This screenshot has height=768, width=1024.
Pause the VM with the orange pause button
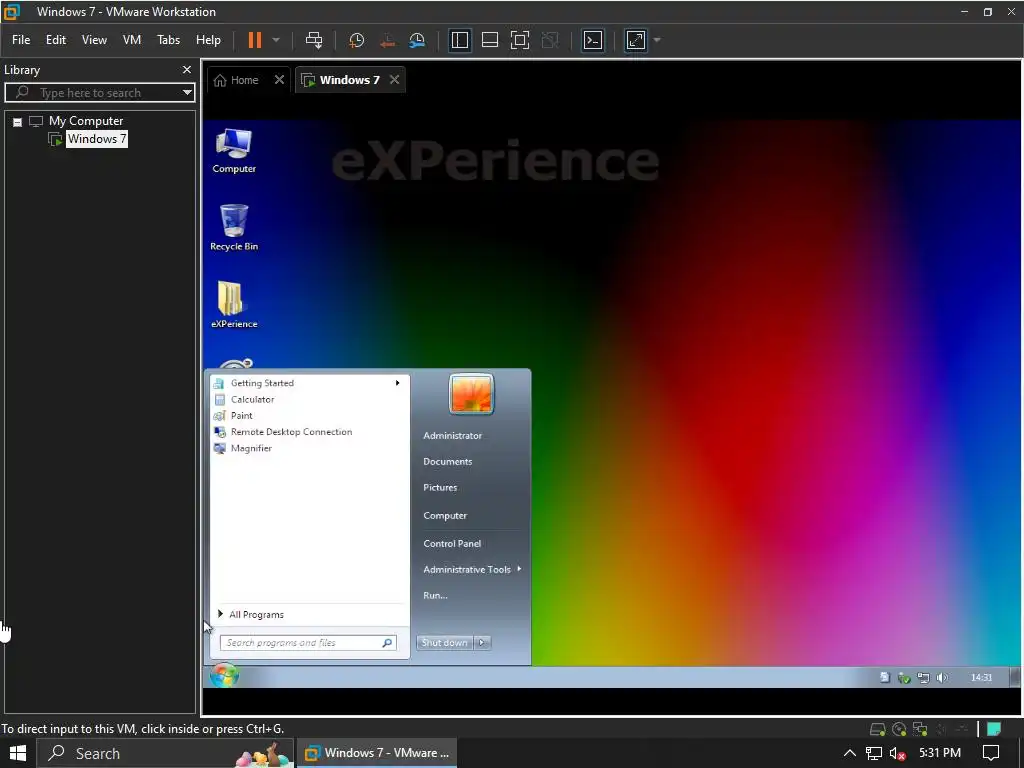[x=255, y=40]
